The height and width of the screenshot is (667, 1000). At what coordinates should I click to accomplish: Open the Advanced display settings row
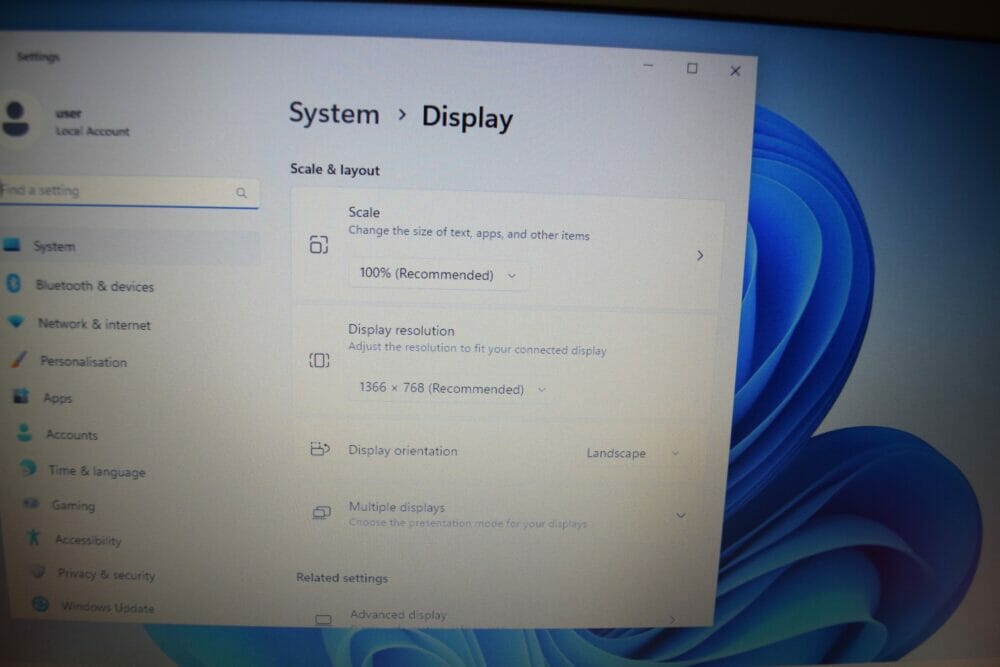pos(499,616)
